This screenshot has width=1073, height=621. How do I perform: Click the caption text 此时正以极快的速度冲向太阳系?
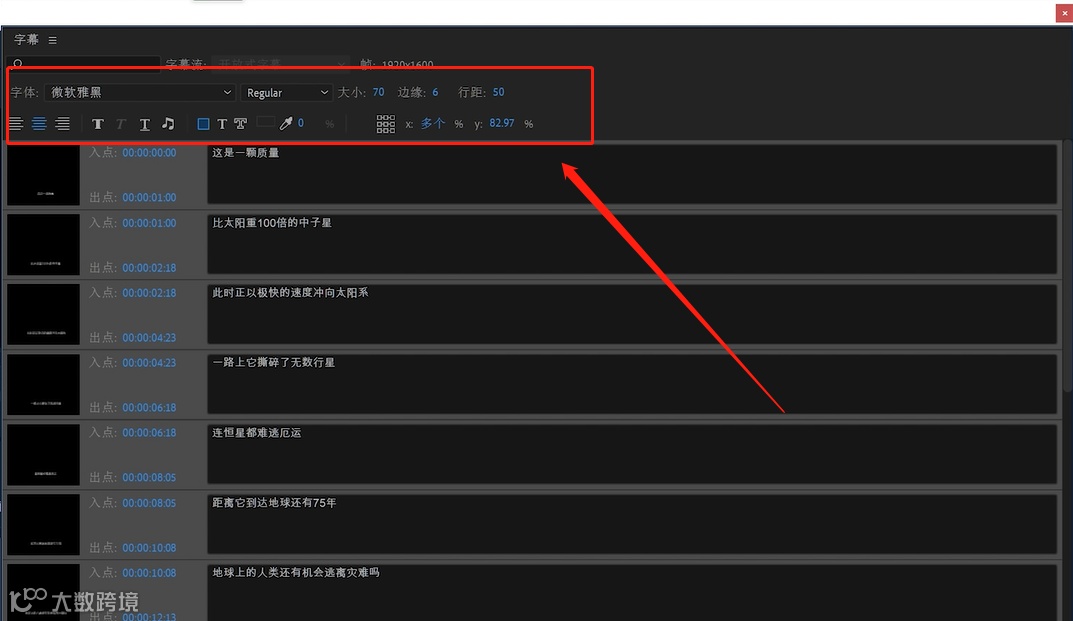(x=290, y=292)
